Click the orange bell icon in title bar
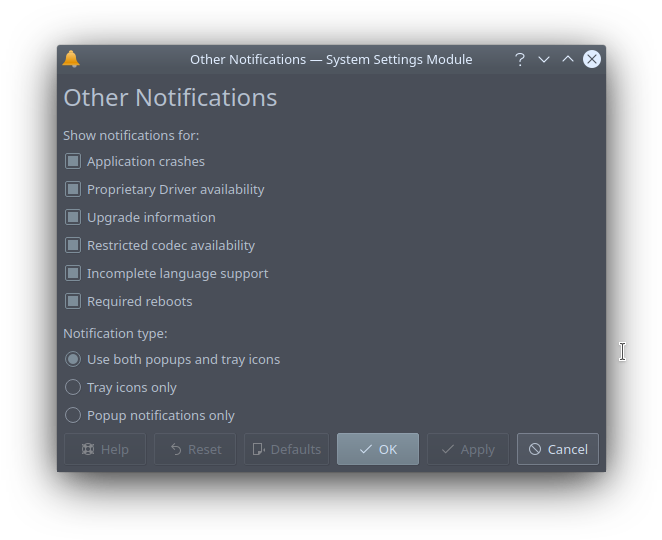The image size is (662, 540). (x=71, y=59)
